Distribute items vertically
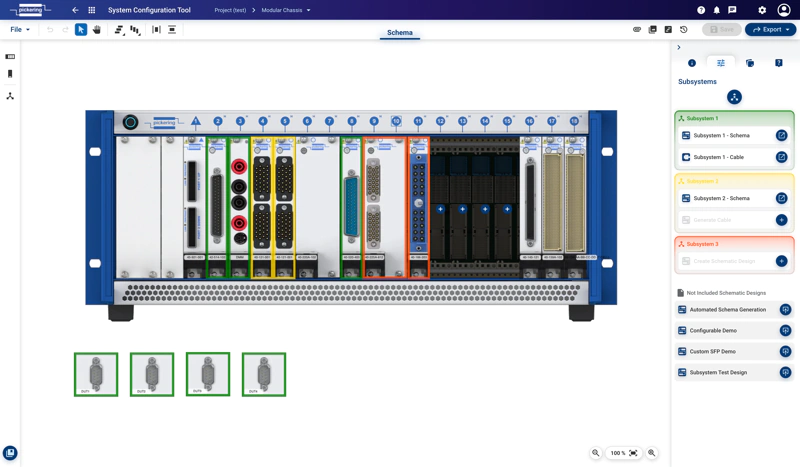Viewport: 800px width, 467px height. pyautogui.click(x=172, y=30)
